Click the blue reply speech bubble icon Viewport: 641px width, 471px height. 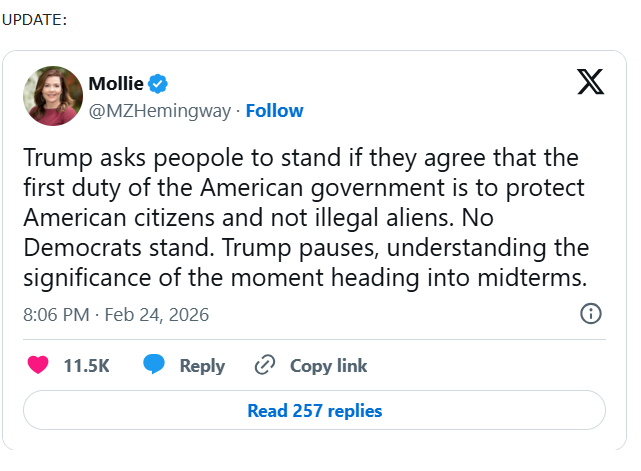click(153, 366)
